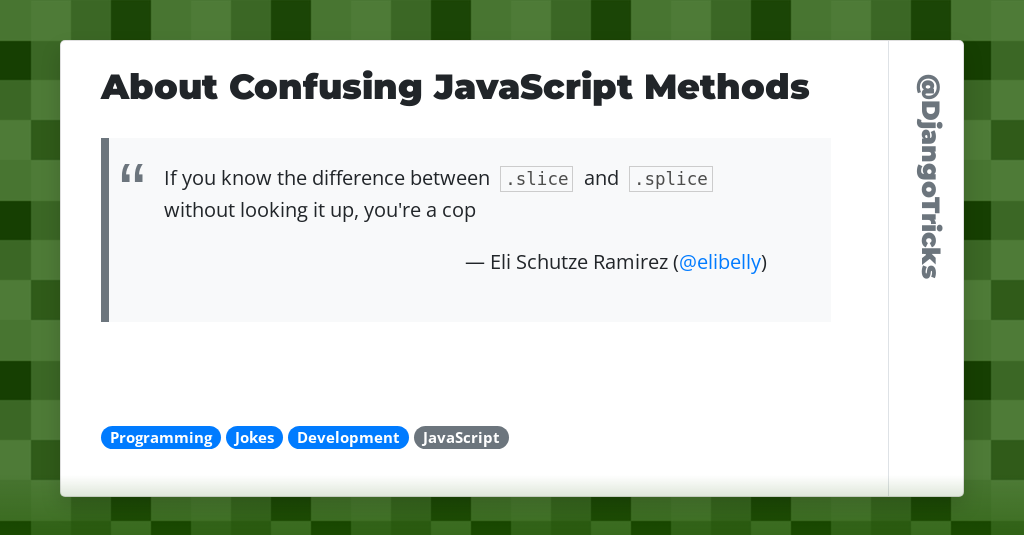This screenshot has width=1024, height=535.
Task: Open the Development tag
Action: tap(348, 438)
